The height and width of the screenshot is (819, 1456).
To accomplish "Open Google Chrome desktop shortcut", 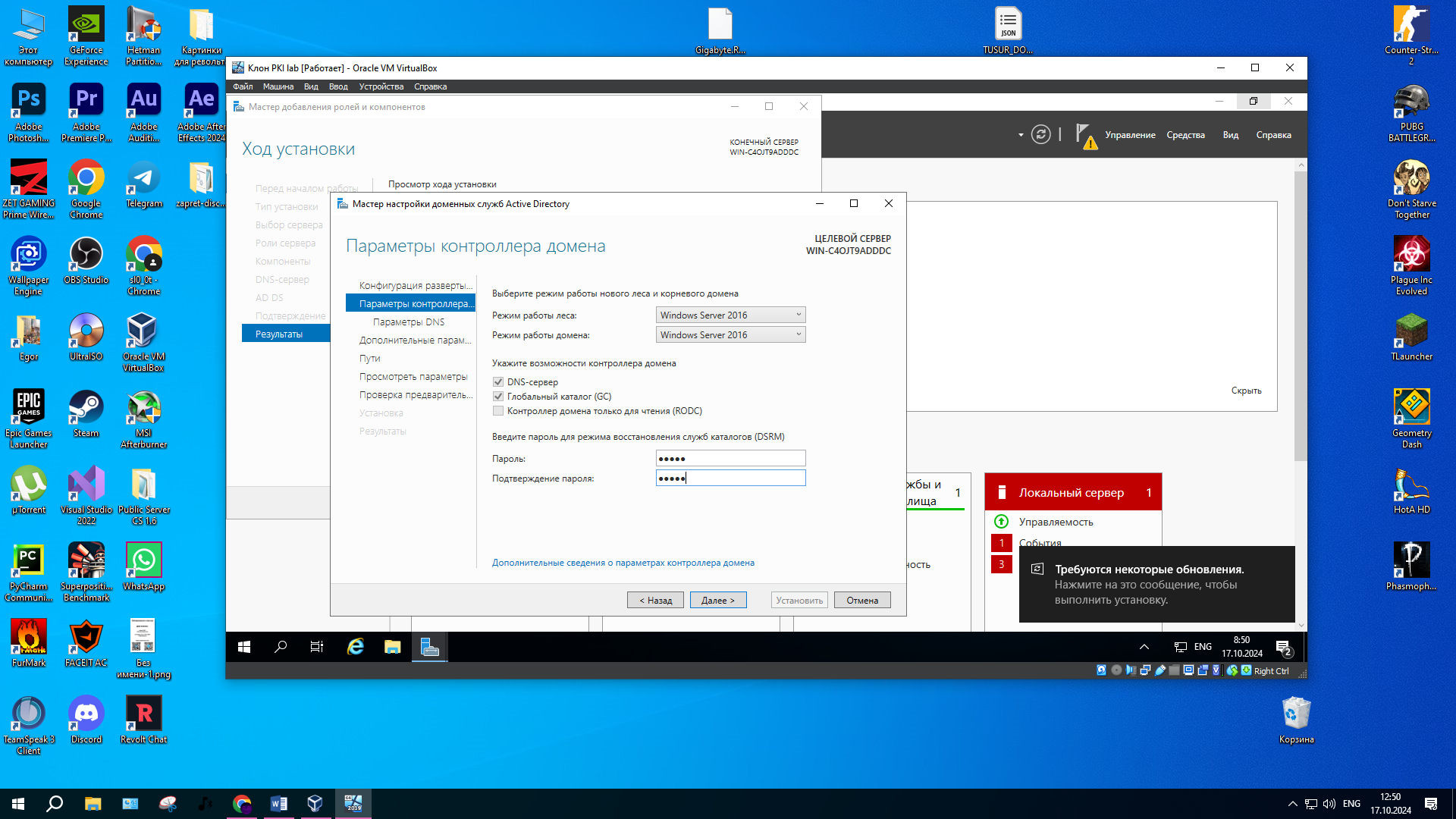I will coord(86,190).
